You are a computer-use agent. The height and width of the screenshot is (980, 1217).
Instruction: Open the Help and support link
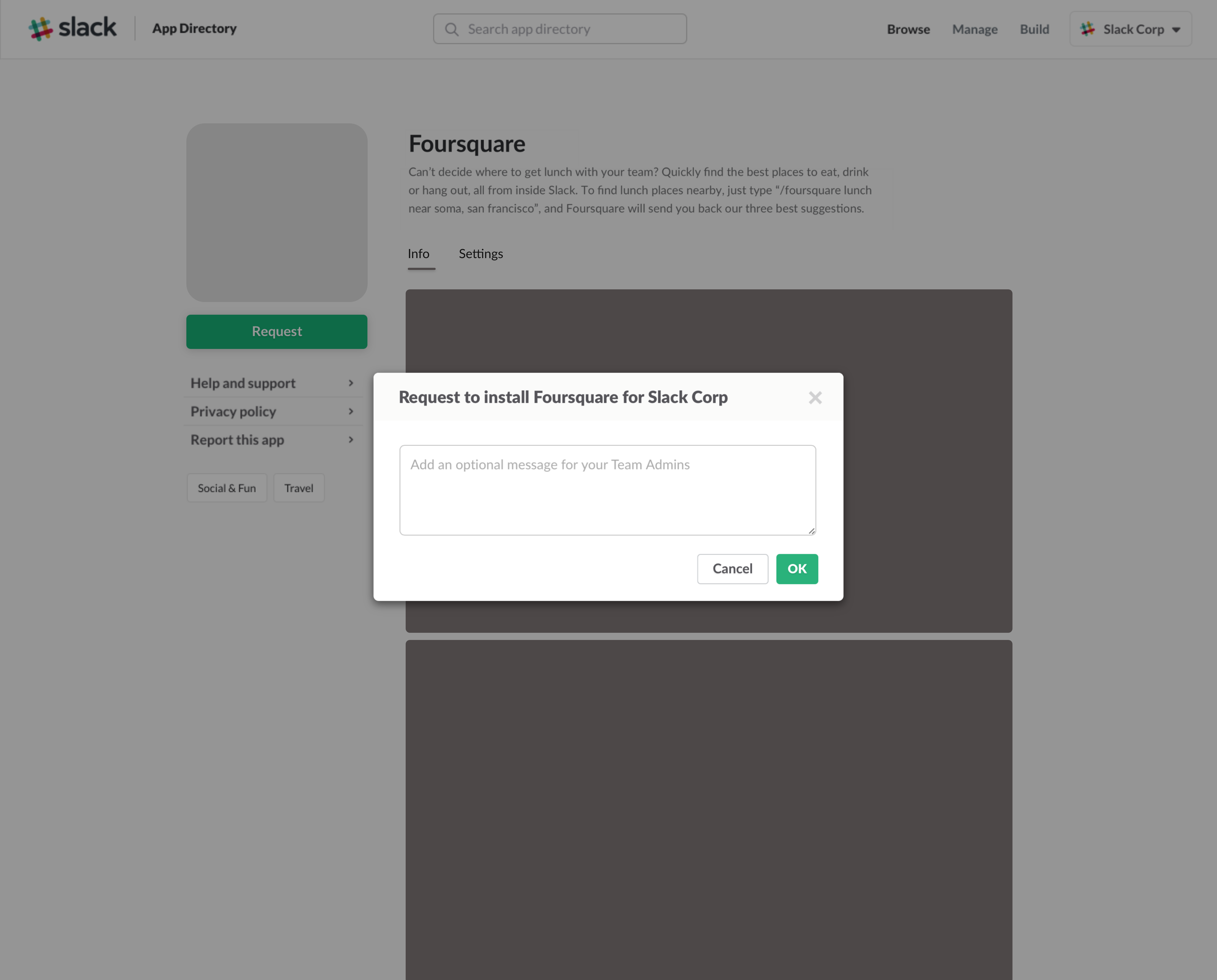pos(243,383)
